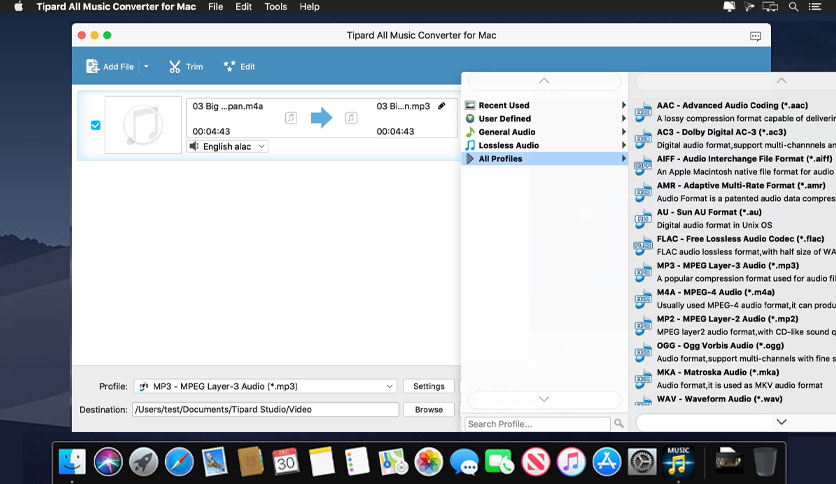Screen dimensions: 836x484
Task: Launch Safari from the Dock
Action: pos(179,461)
